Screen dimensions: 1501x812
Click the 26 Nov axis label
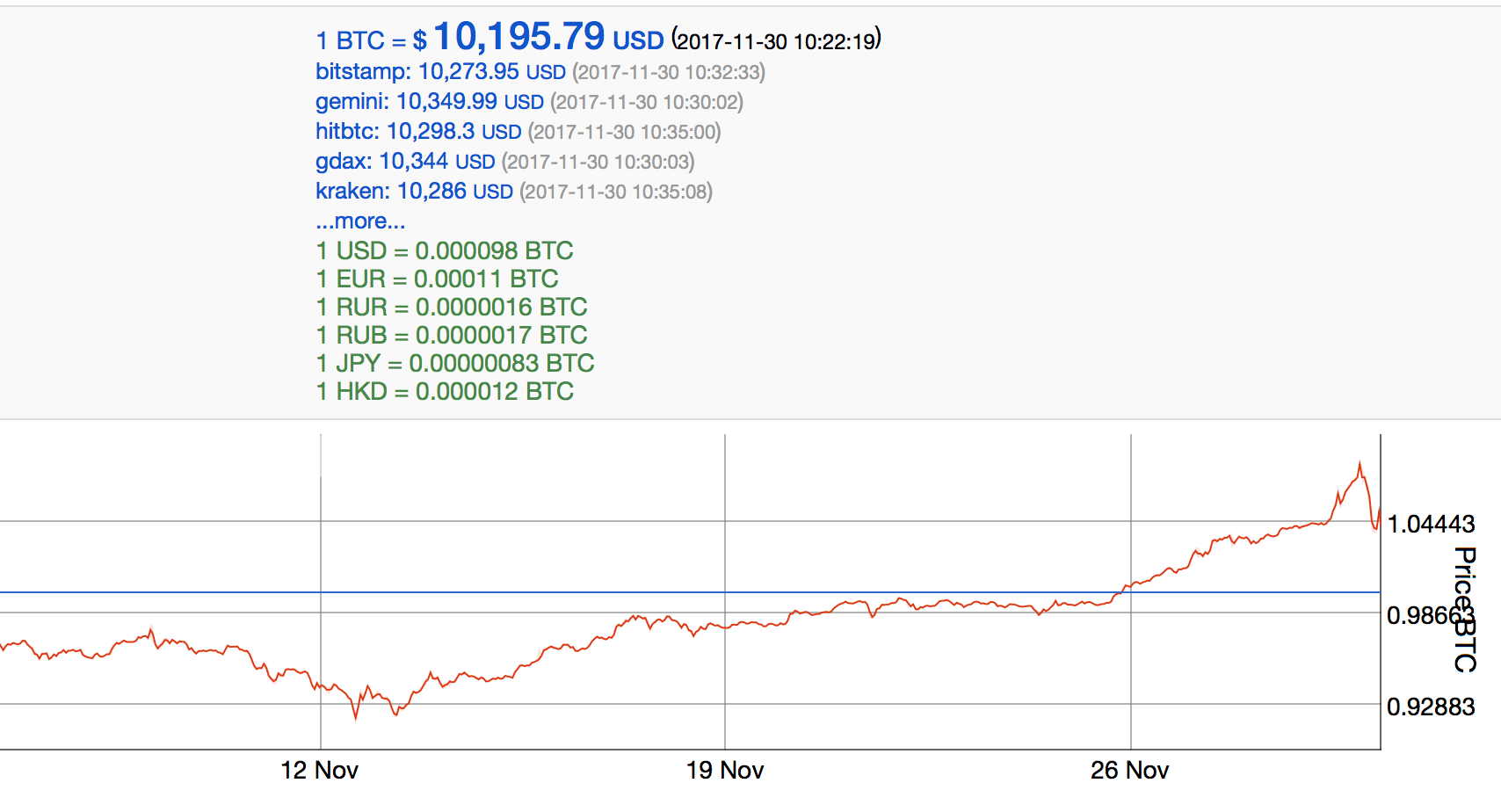(1130, 771)
